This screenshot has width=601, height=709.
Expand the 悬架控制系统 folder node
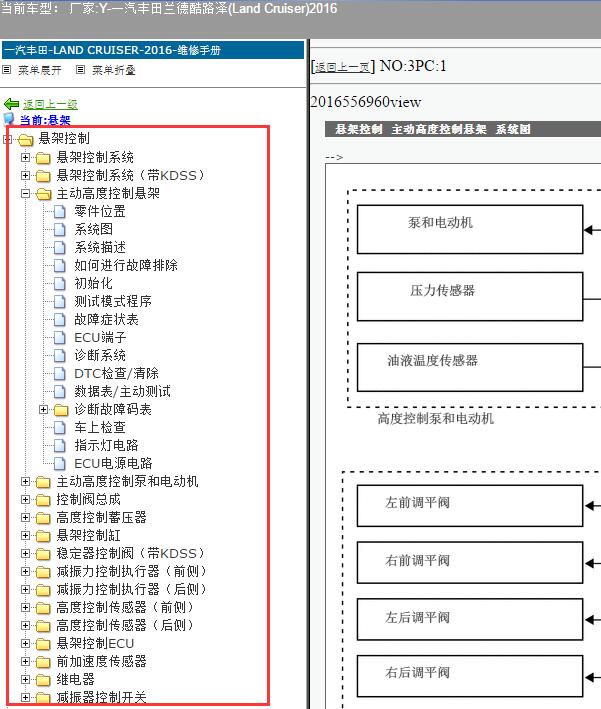pos(25,157)
